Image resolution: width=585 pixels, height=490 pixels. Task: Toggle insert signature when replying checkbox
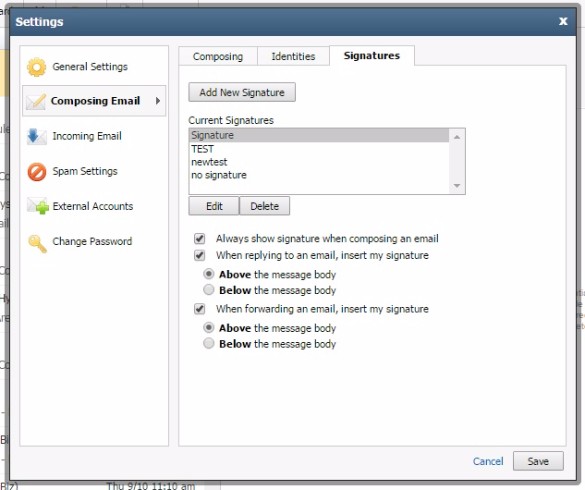(x=200, y=255)
